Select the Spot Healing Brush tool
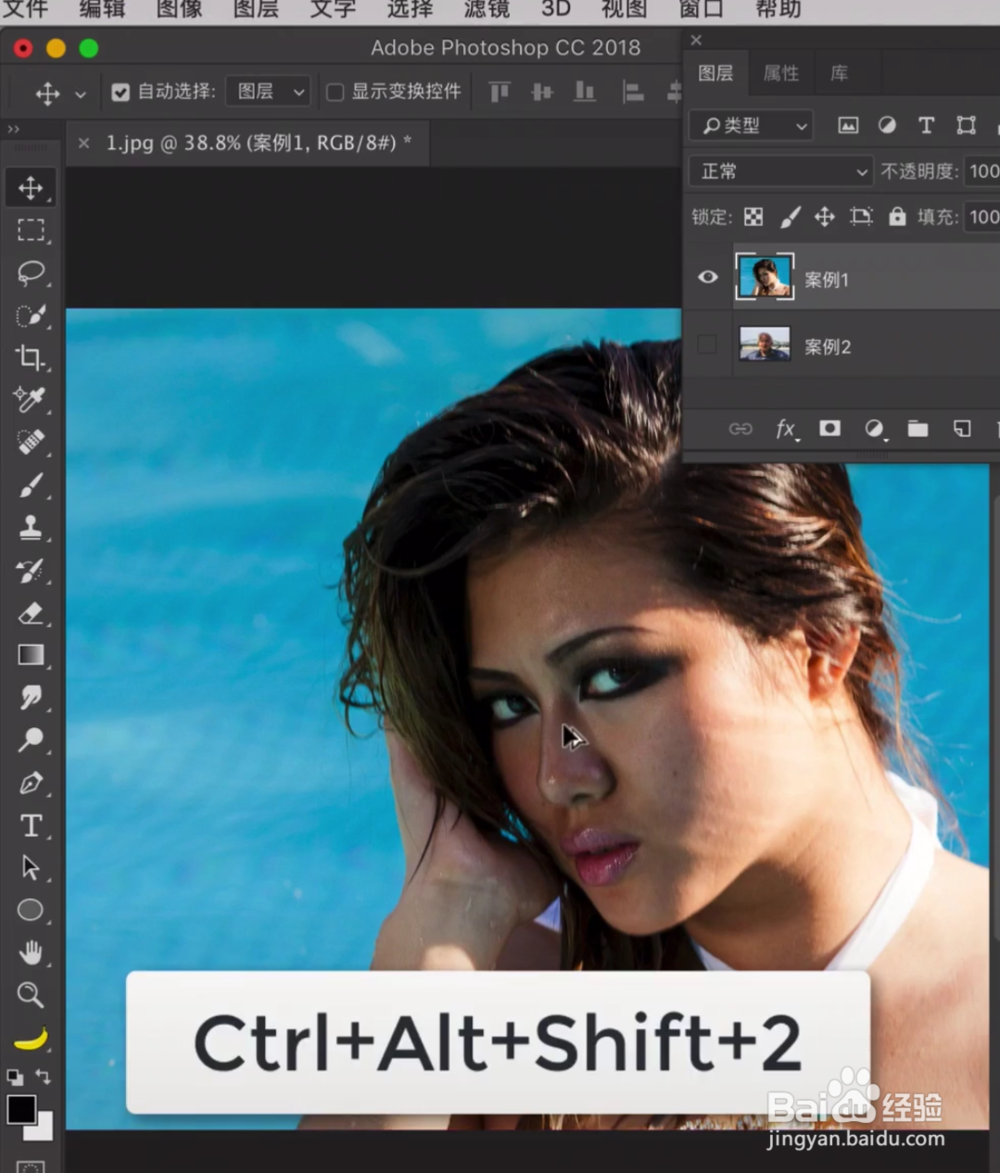This screenshot has width=1000, height=1173. pyautogui.click(x=31, y=441)
